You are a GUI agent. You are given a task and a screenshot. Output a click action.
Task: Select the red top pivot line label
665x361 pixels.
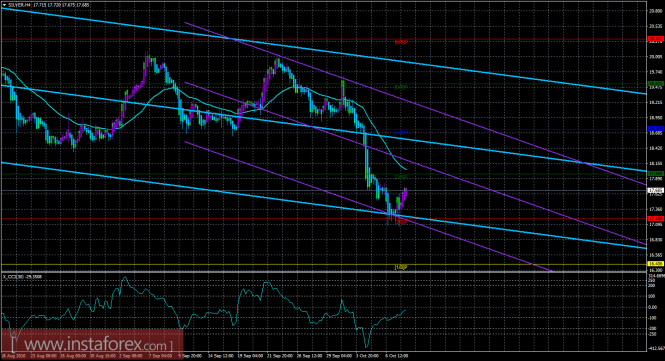[401, 42]
